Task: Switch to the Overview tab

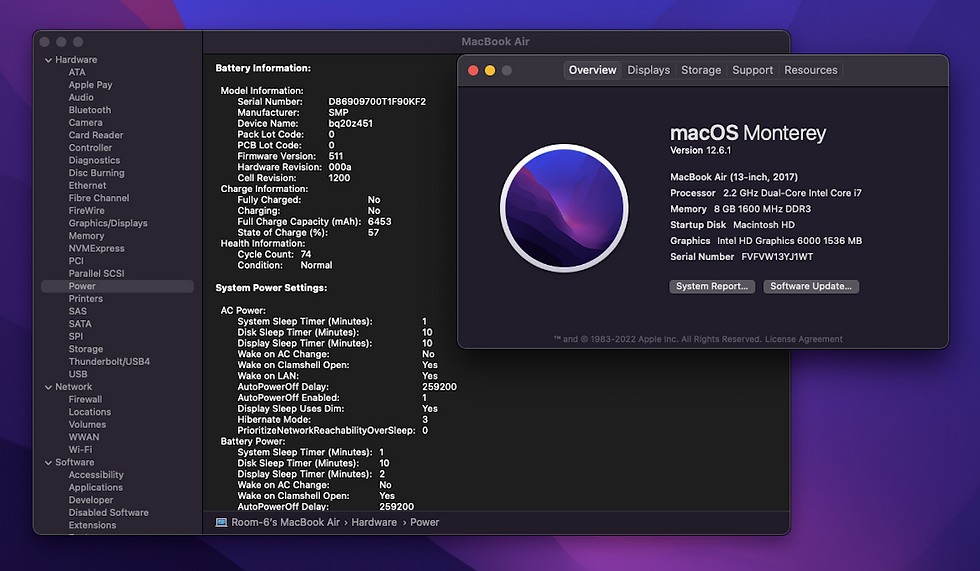Action: pos(592,70)
